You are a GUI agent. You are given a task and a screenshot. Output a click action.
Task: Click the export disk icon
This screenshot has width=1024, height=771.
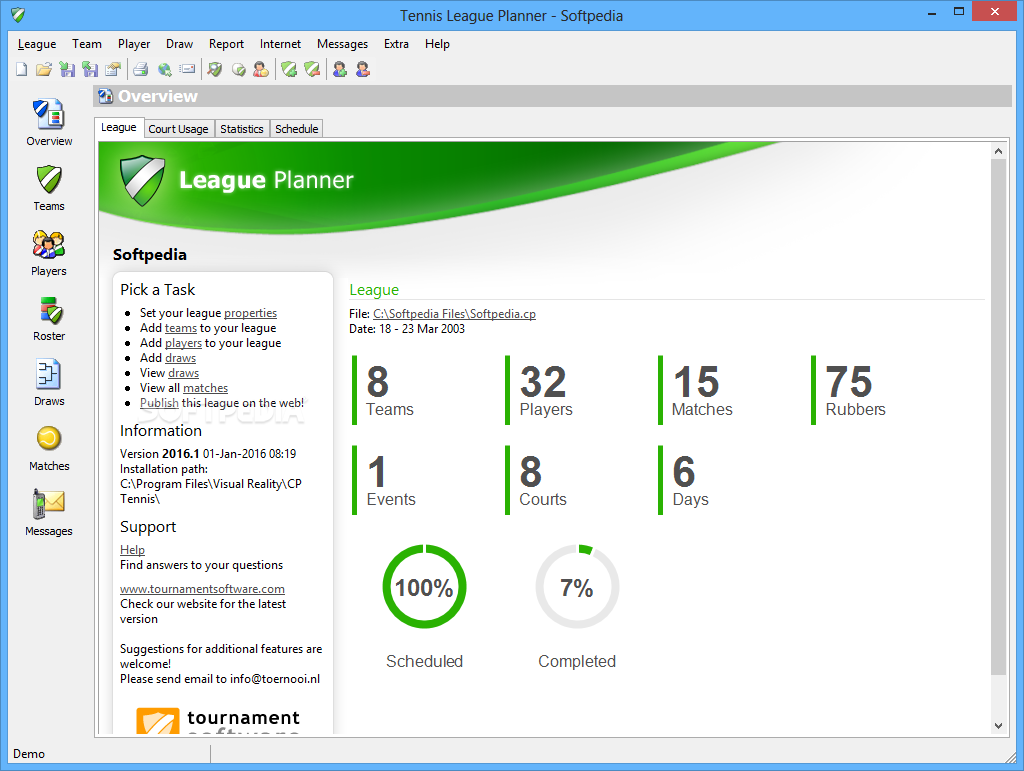coord(90,69)
